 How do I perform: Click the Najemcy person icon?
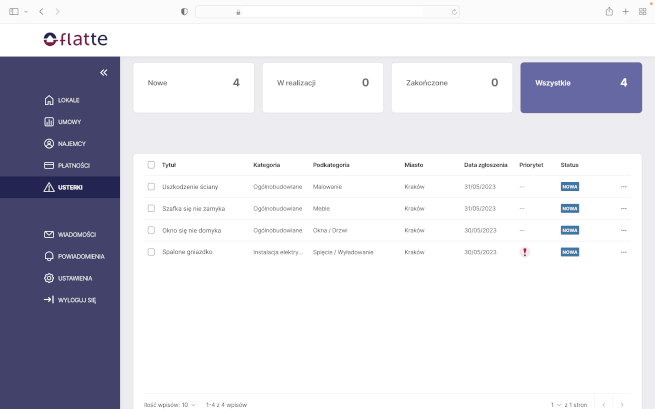click(49, 144)
